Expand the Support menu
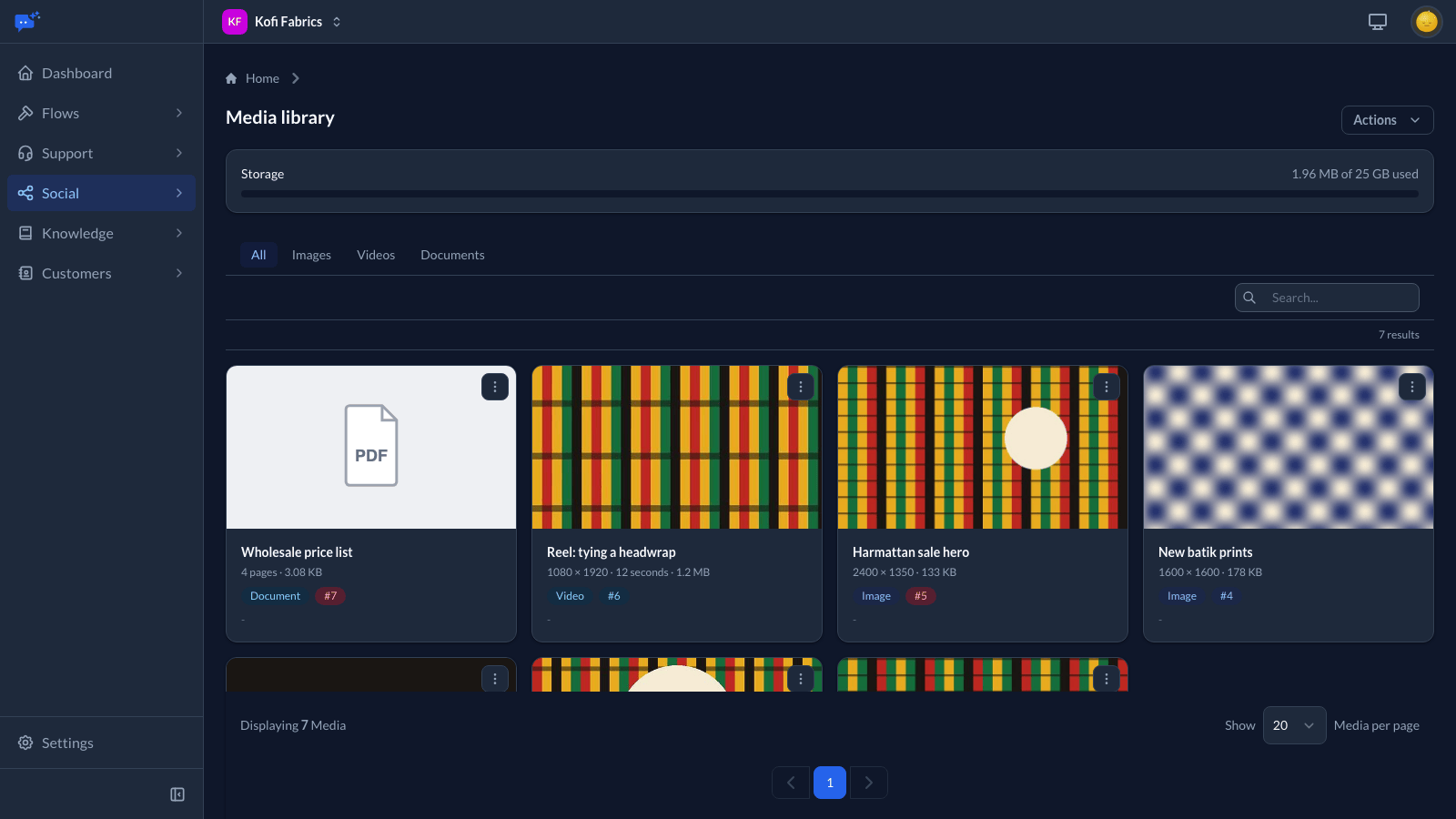Screen dimensions: 1456x819 pos(101,153)
